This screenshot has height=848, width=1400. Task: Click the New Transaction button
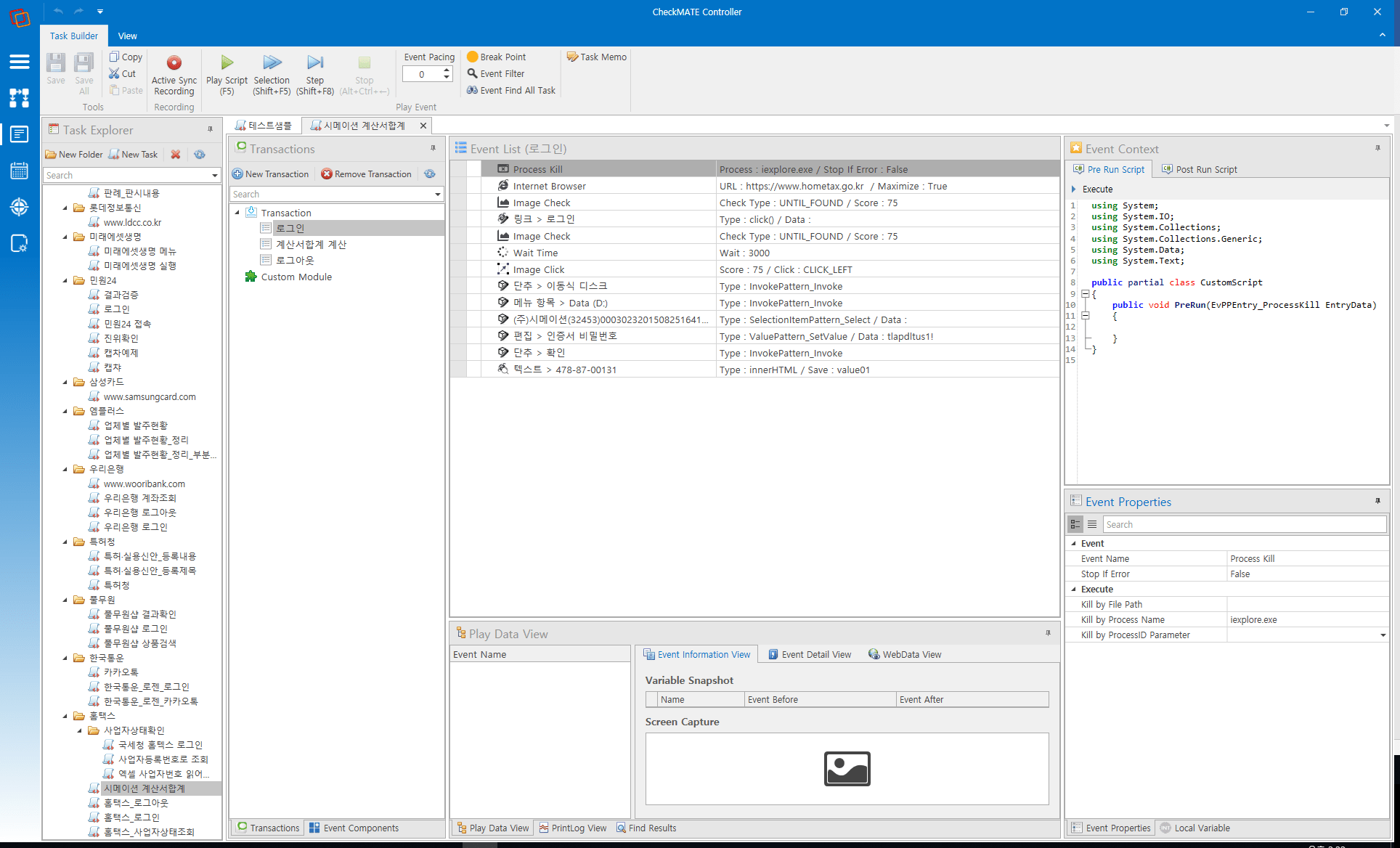coord(270,174)
